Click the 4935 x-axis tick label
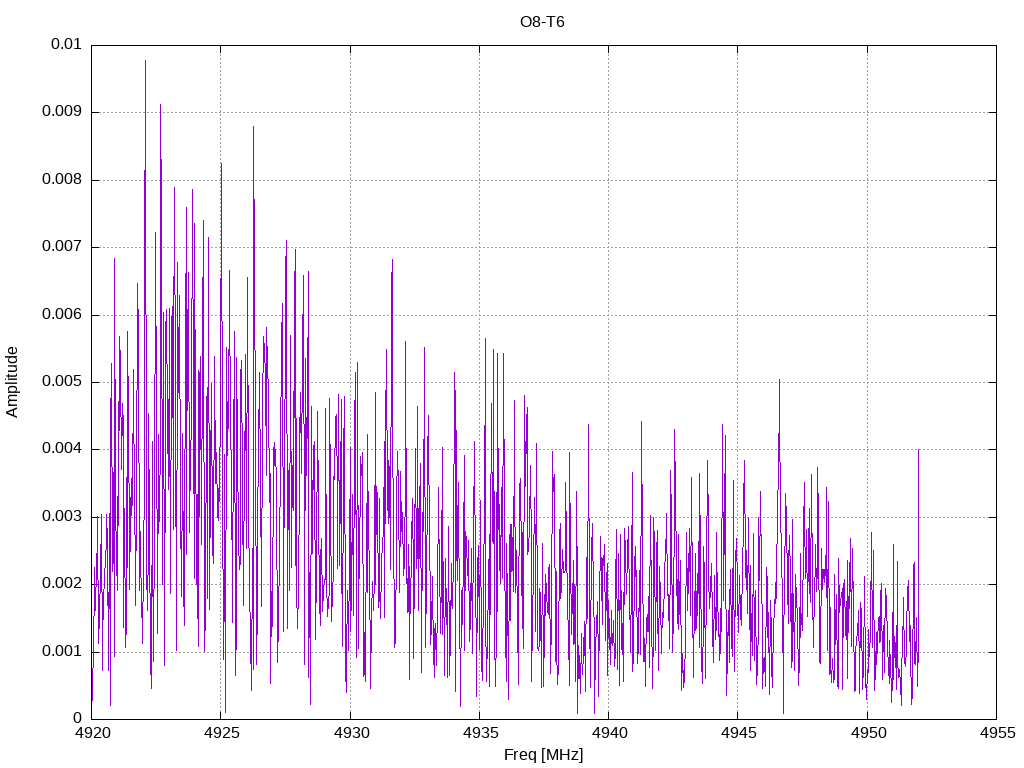1024x768 pixels. pos(481,733)
